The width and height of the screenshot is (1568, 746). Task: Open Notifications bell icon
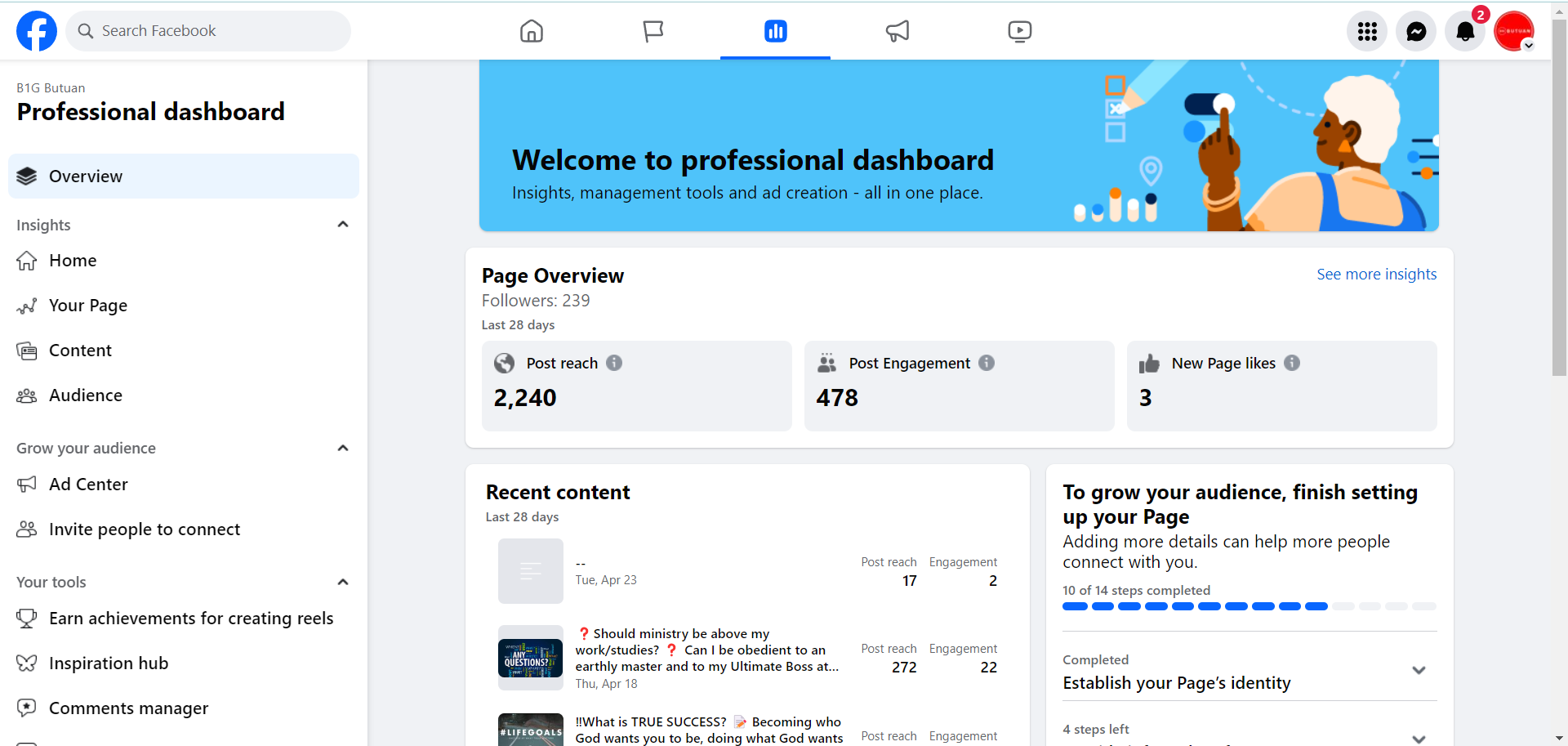(1465, 31)
